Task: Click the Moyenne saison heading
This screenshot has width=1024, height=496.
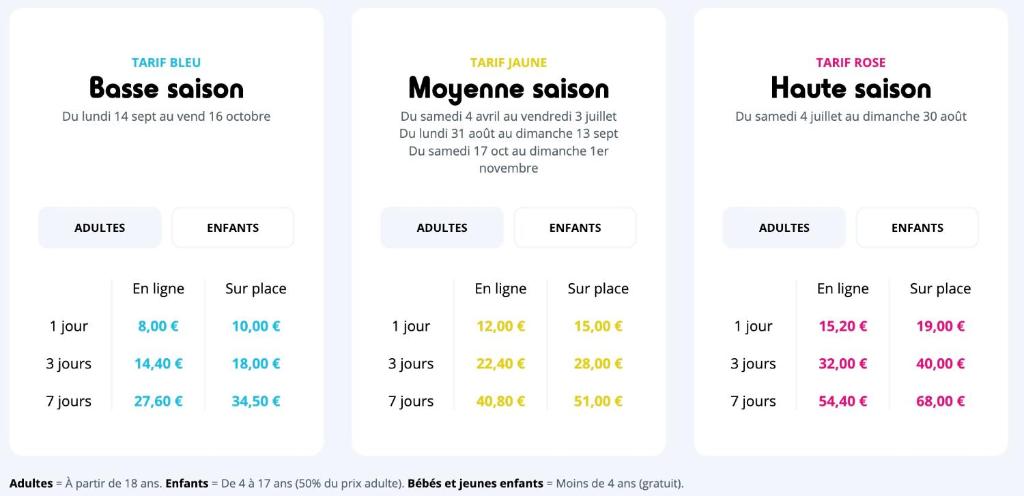Action: click(x=509, y=88)
